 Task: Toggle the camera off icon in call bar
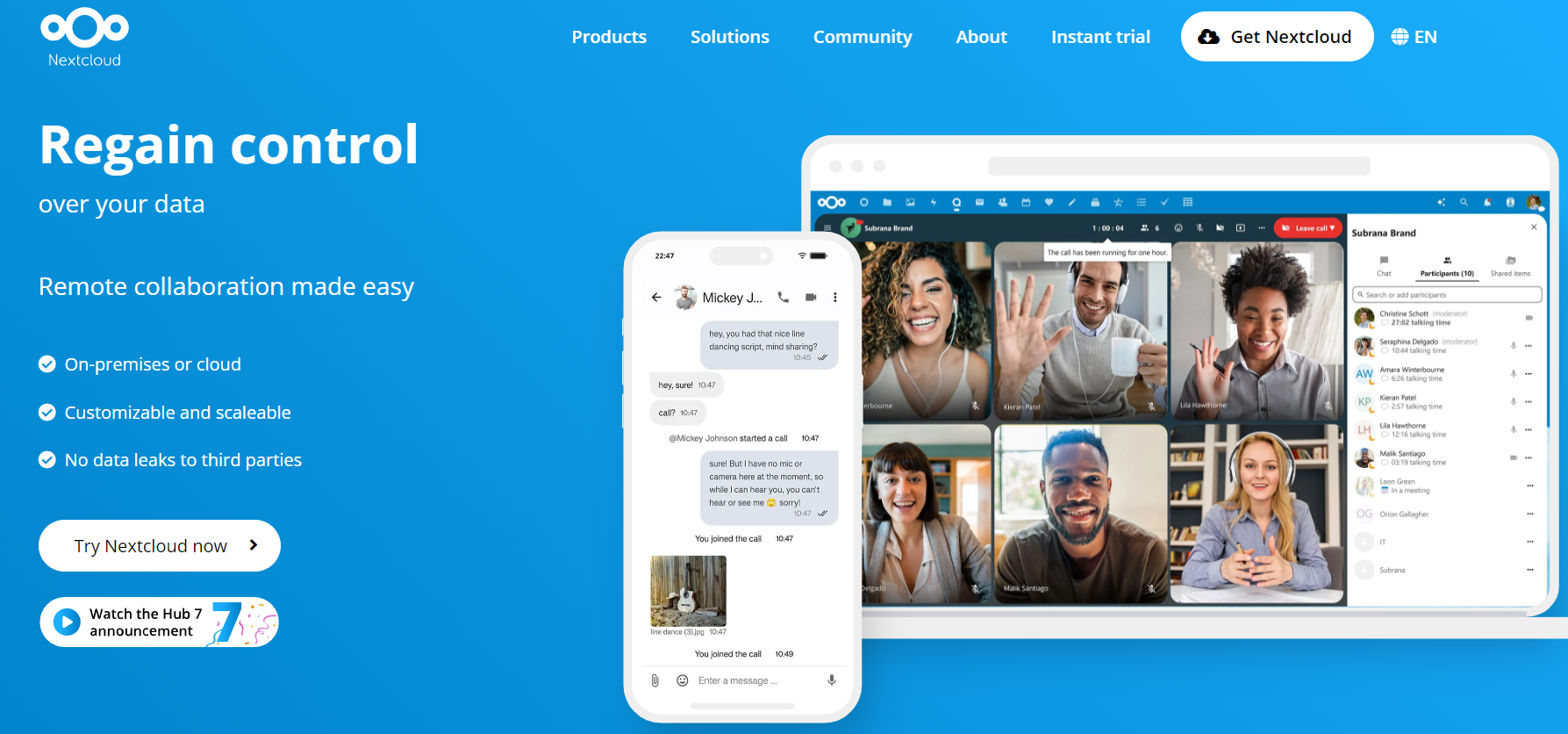click(1220, 228)
